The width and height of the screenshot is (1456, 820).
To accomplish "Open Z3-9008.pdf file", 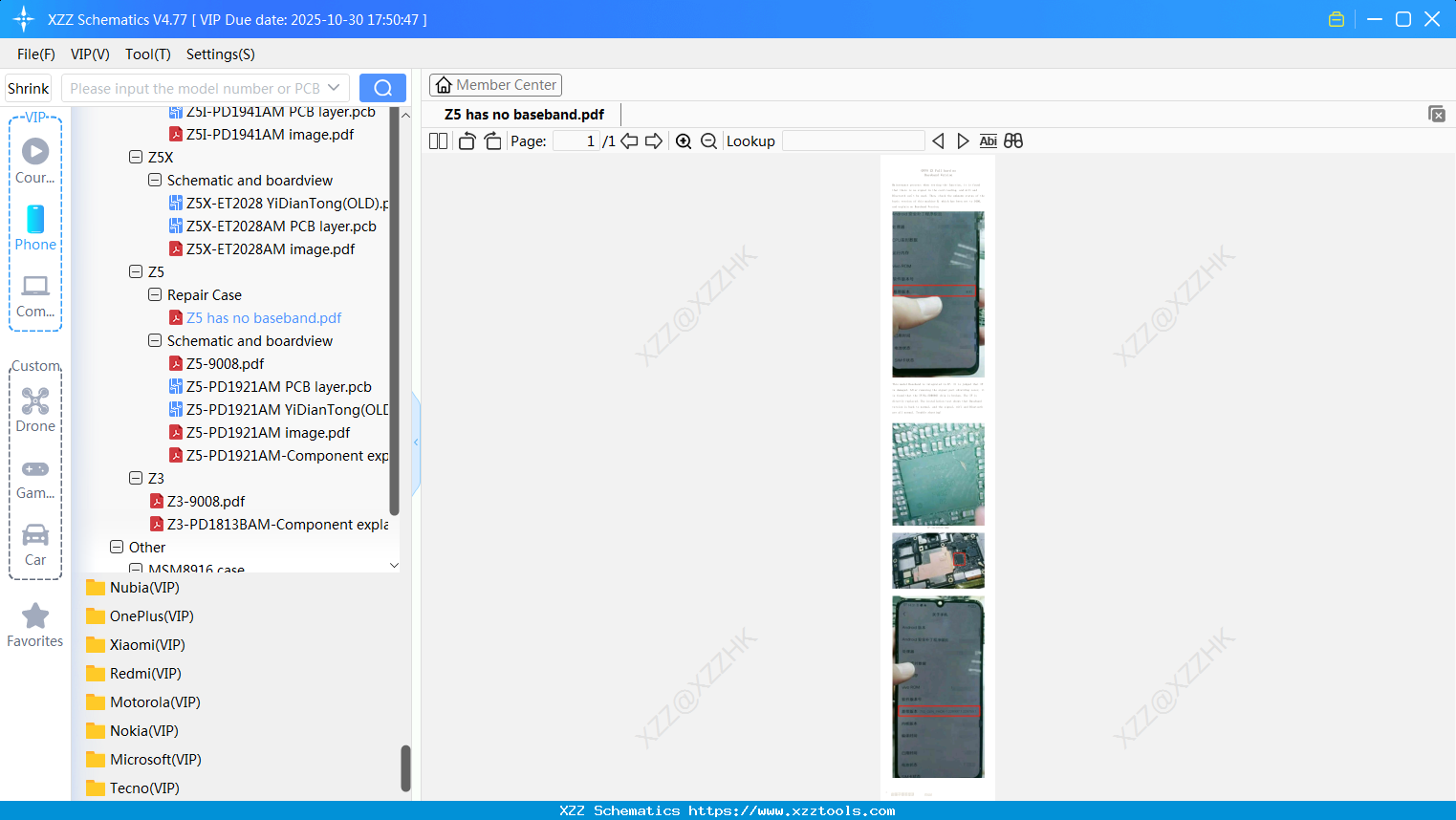I will tap(206, 502).
